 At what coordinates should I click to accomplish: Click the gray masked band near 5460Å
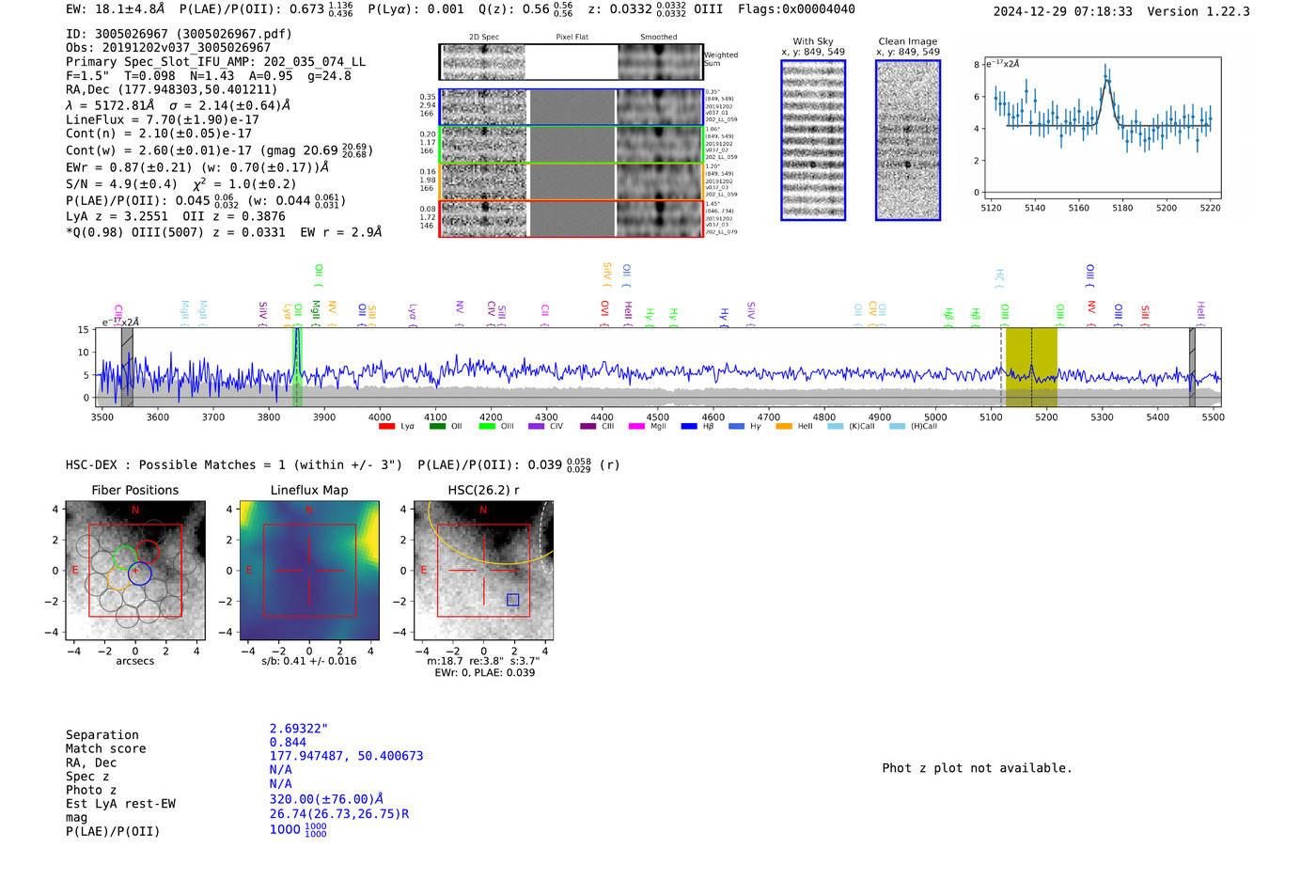tap(1192, 367)
